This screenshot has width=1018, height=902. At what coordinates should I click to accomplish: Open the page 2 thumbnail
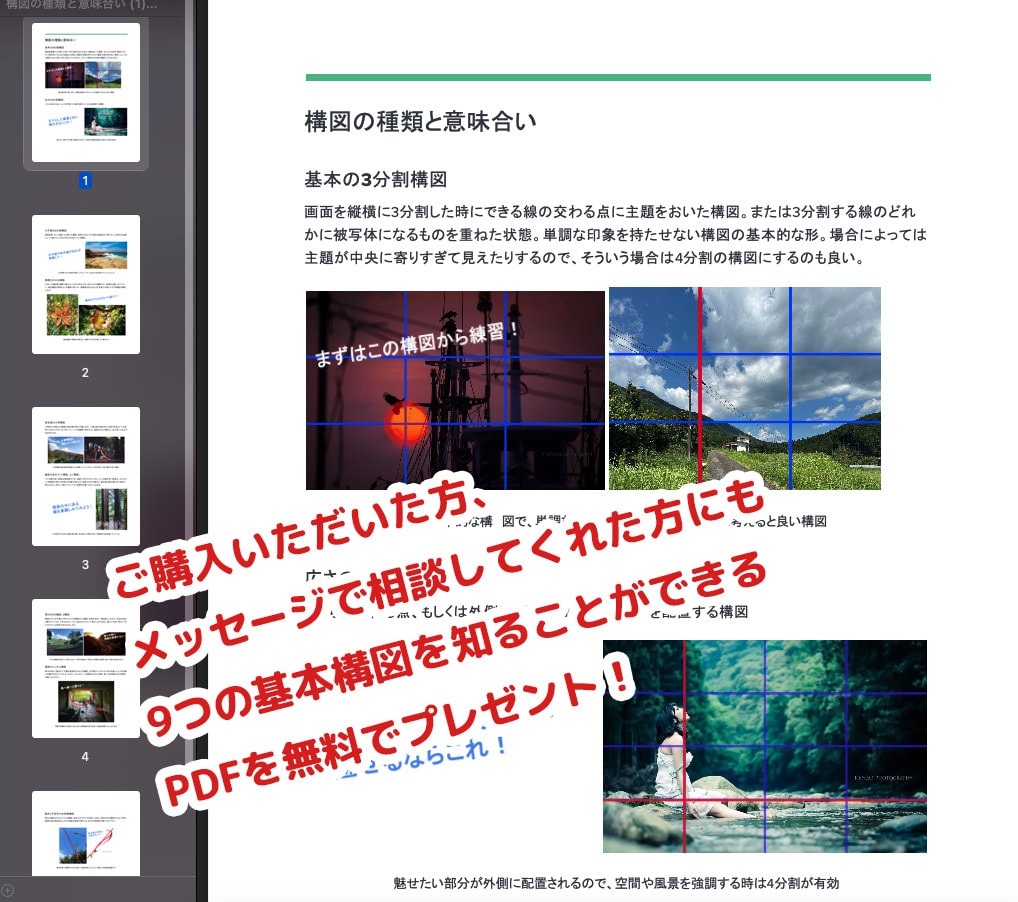point(86,284)
